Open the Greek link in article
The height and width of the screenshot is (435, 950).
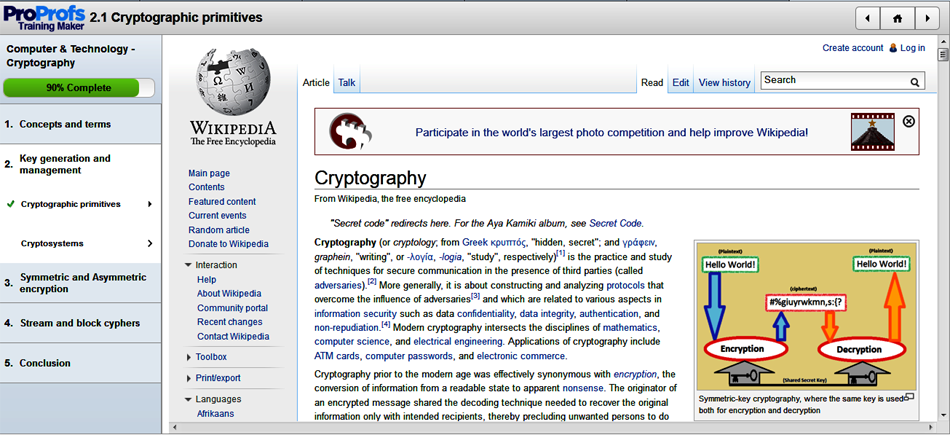point(476,242)
